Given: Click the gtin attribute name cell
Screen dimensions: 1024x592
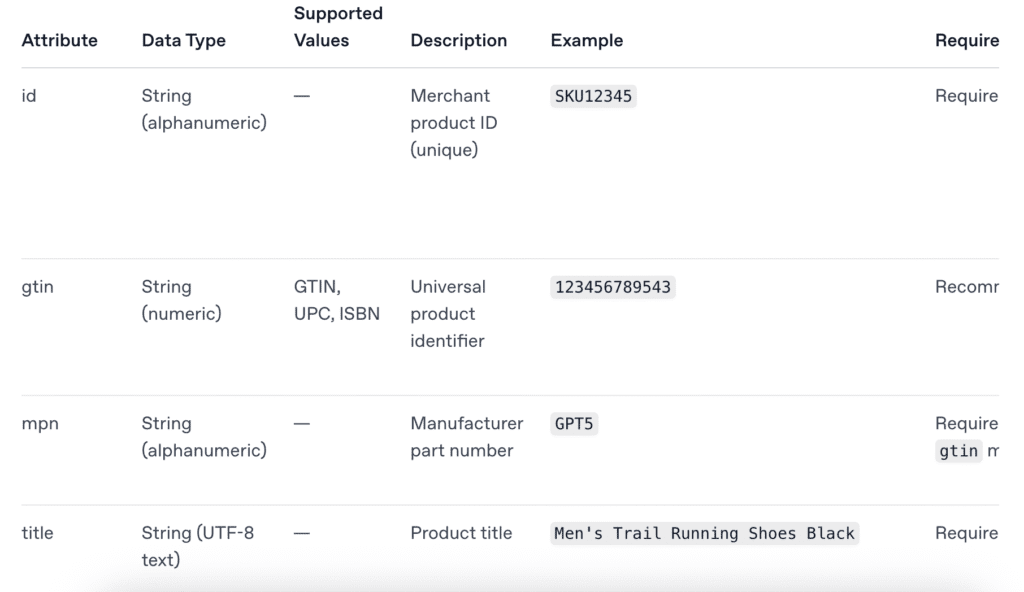Looking at the screenshot, I should click(x=37, y=287).
